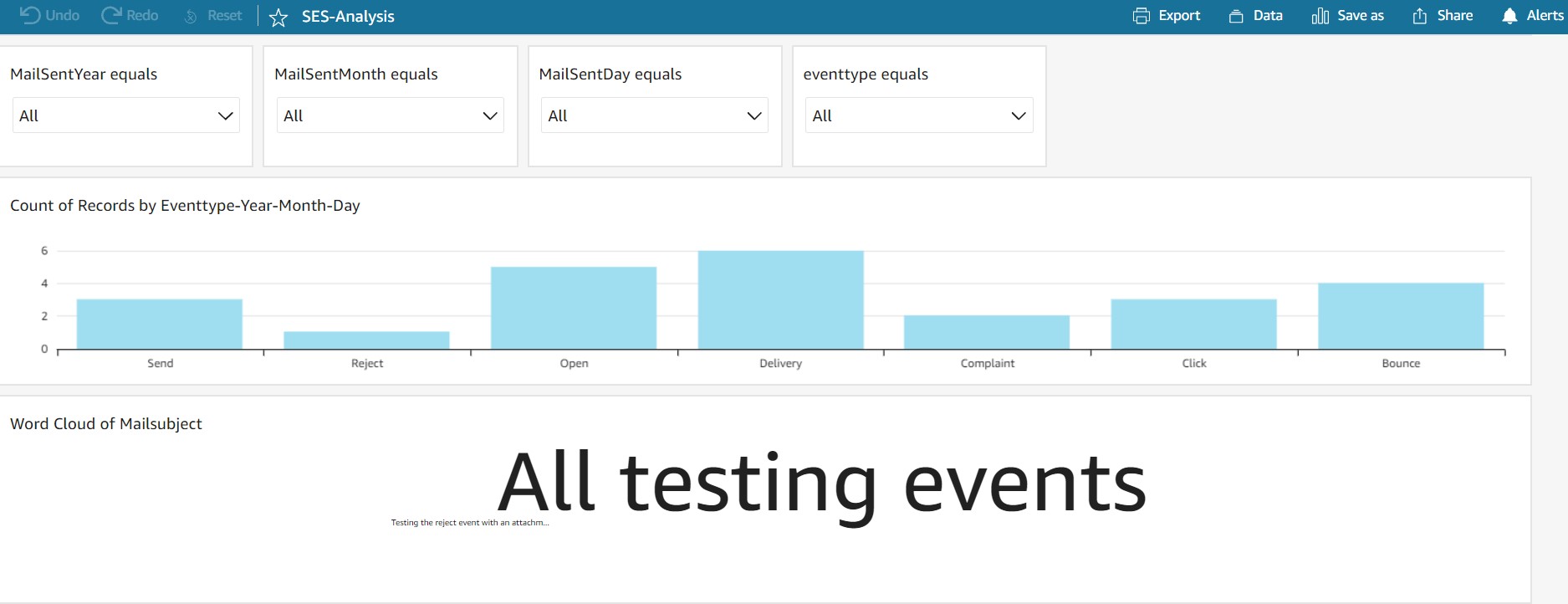Click the 'Send' axis label
This screenshot has width=1568, height=604.
161,363
